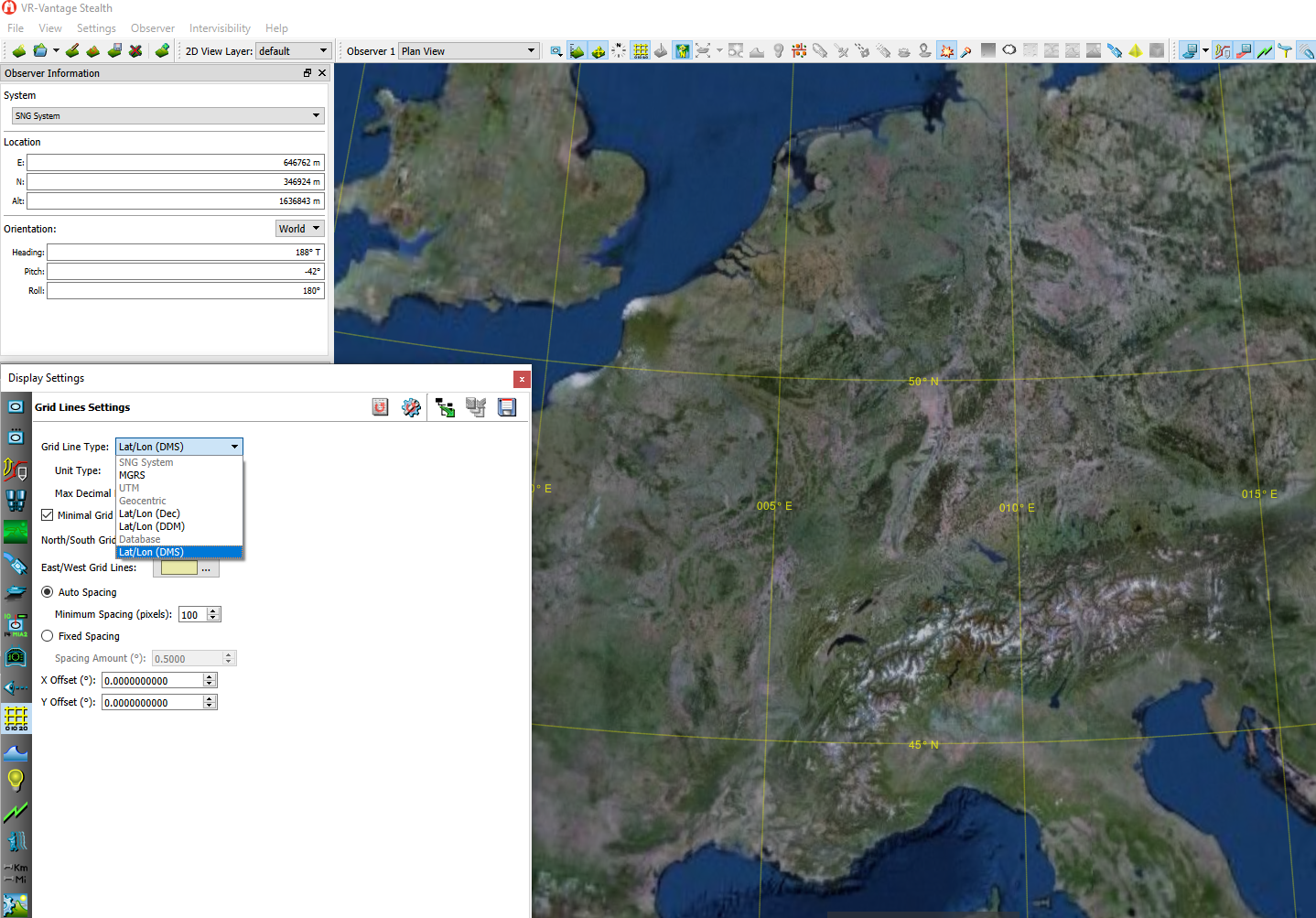Image resolution: width=1316 pixels, height=918 pixels.
Task: Click the Heading value field
Action: pos(186,252)
